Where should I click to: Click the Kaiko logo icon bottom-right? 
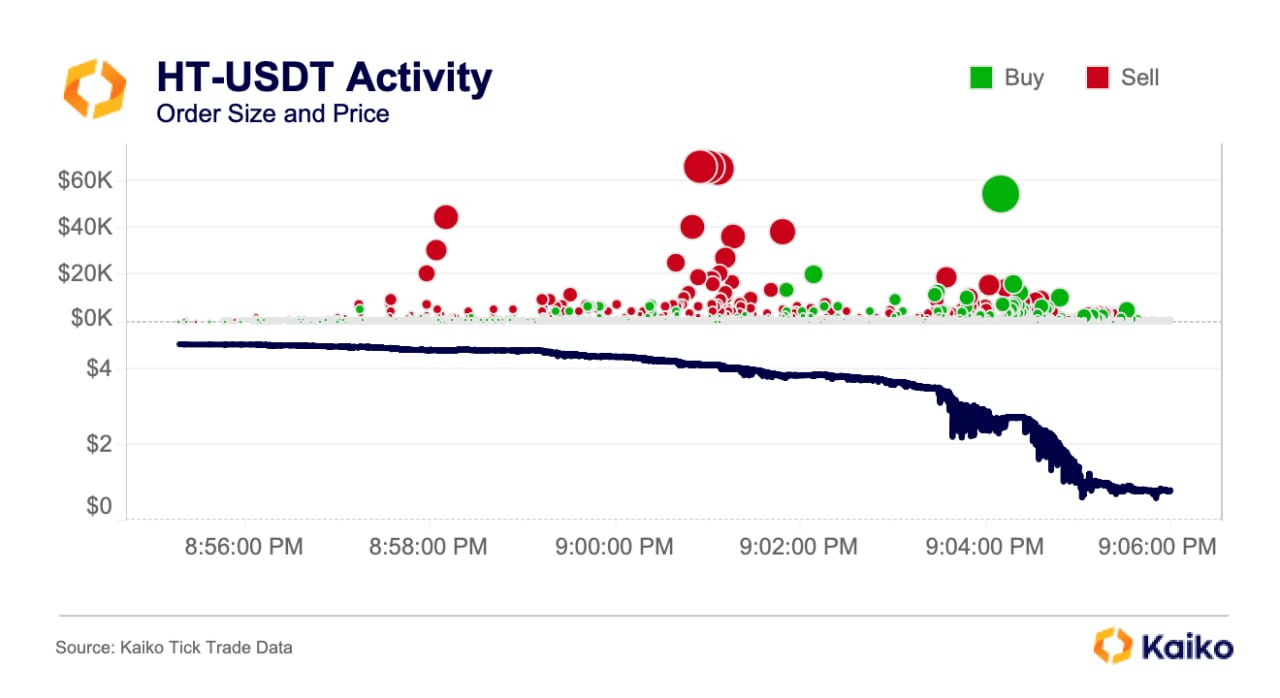click(1112, 646)
